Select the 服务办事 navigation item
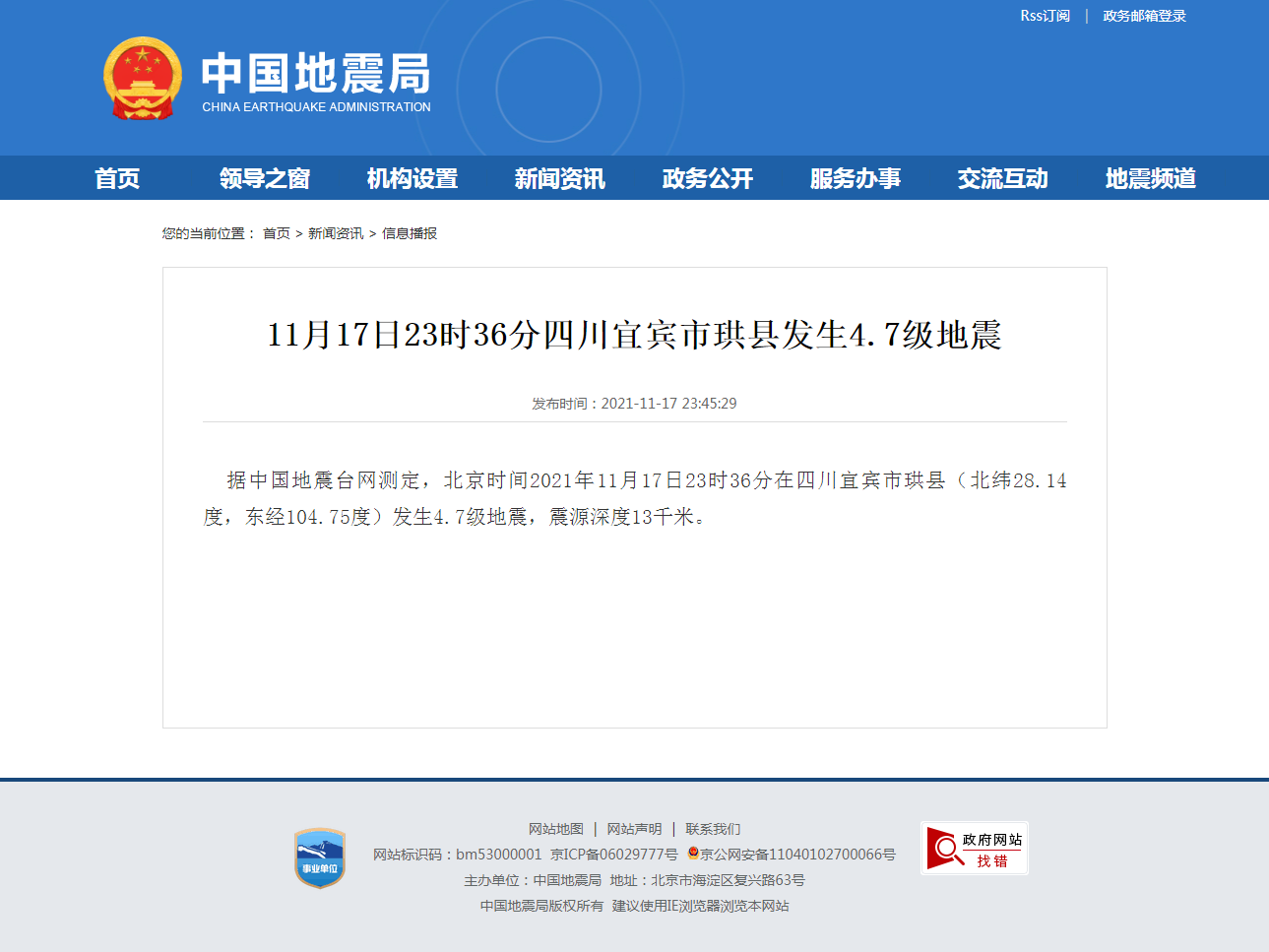The width and height of the screenshot is (1269, 952). click(x=856, y=178)
